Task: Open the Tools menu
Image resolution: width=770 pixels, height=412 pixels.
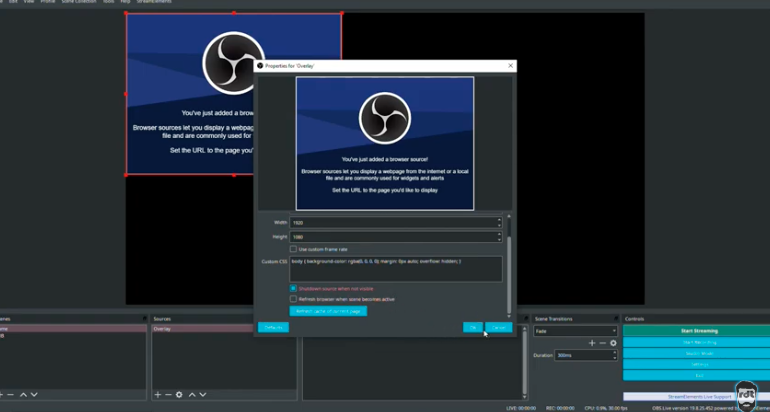Action: [109, 1]
